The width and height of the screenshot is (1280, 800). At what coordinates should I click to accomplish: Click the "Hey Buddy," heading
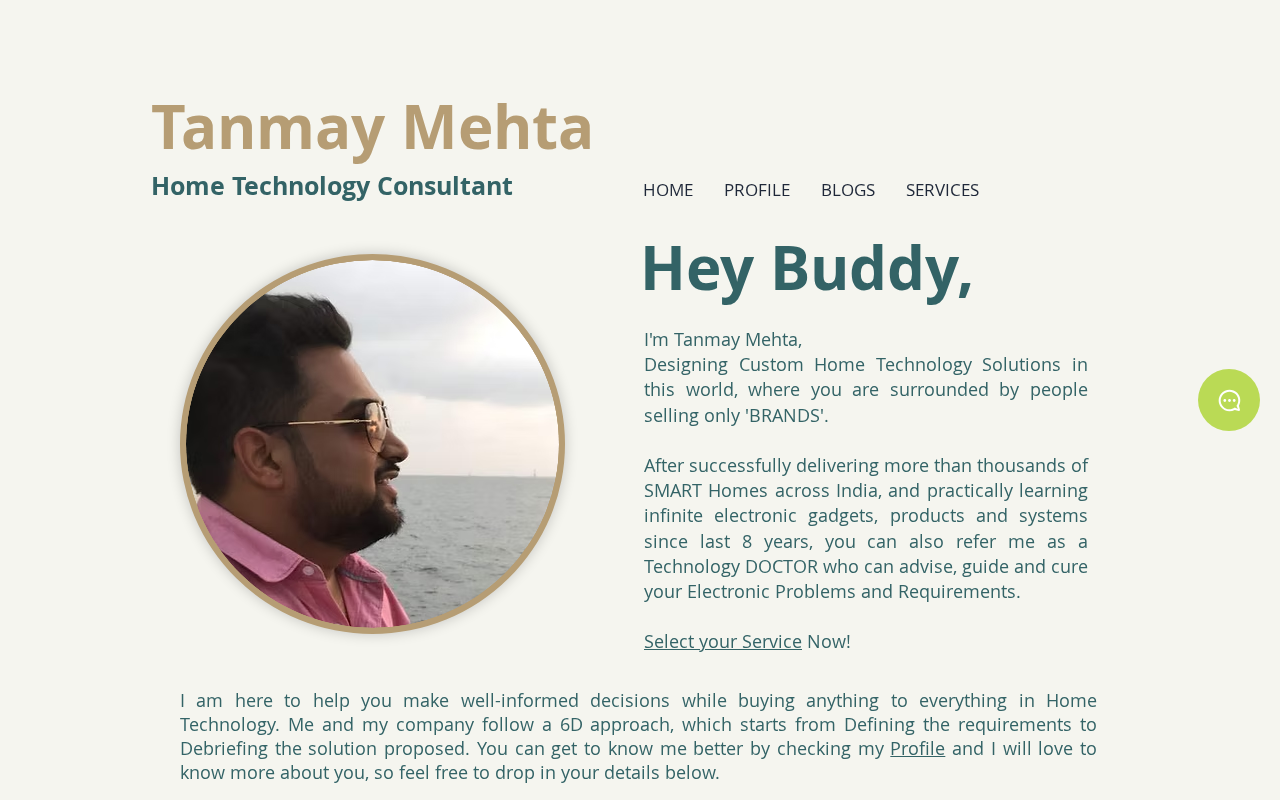pos(806,268)
